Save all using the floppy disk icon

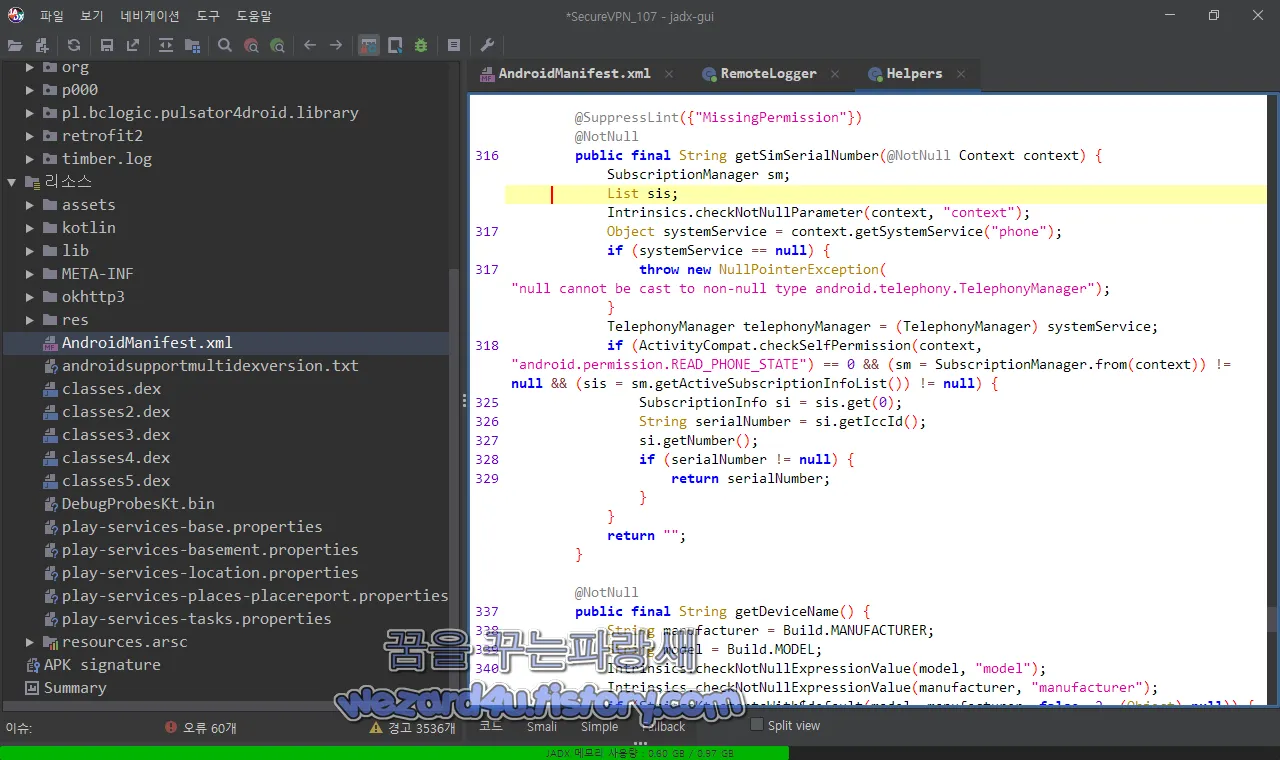tap(107, 45)
